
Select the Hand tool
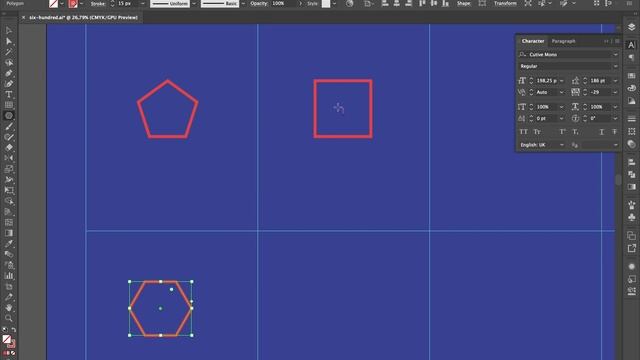tap(9, 308)
